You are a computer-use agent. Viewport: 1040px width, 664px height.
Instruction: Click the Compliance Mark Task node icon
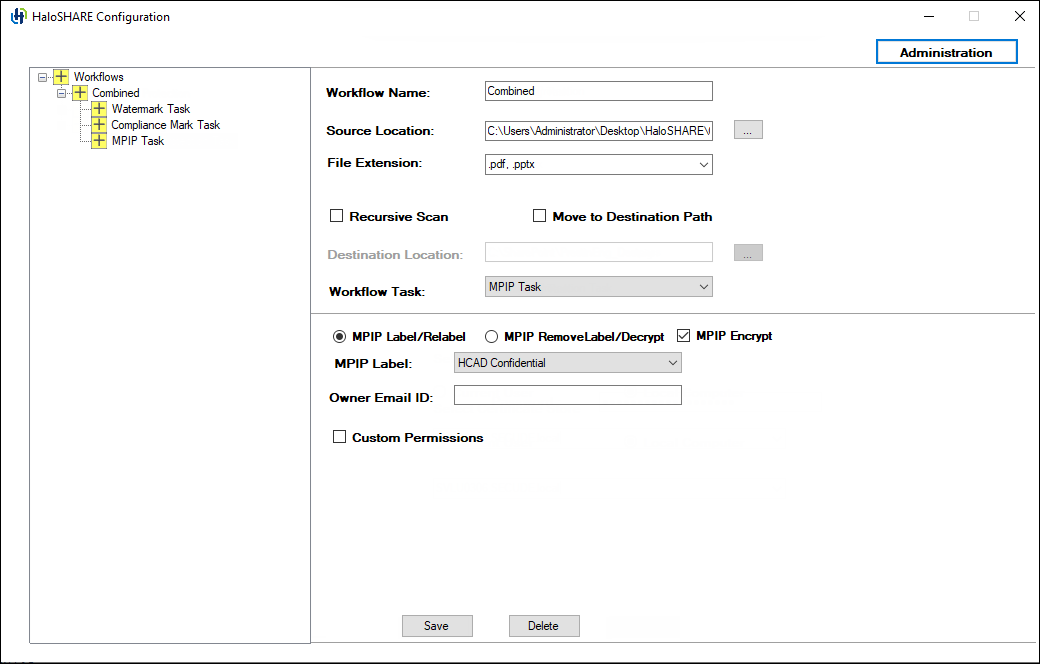tap(99, 125)
